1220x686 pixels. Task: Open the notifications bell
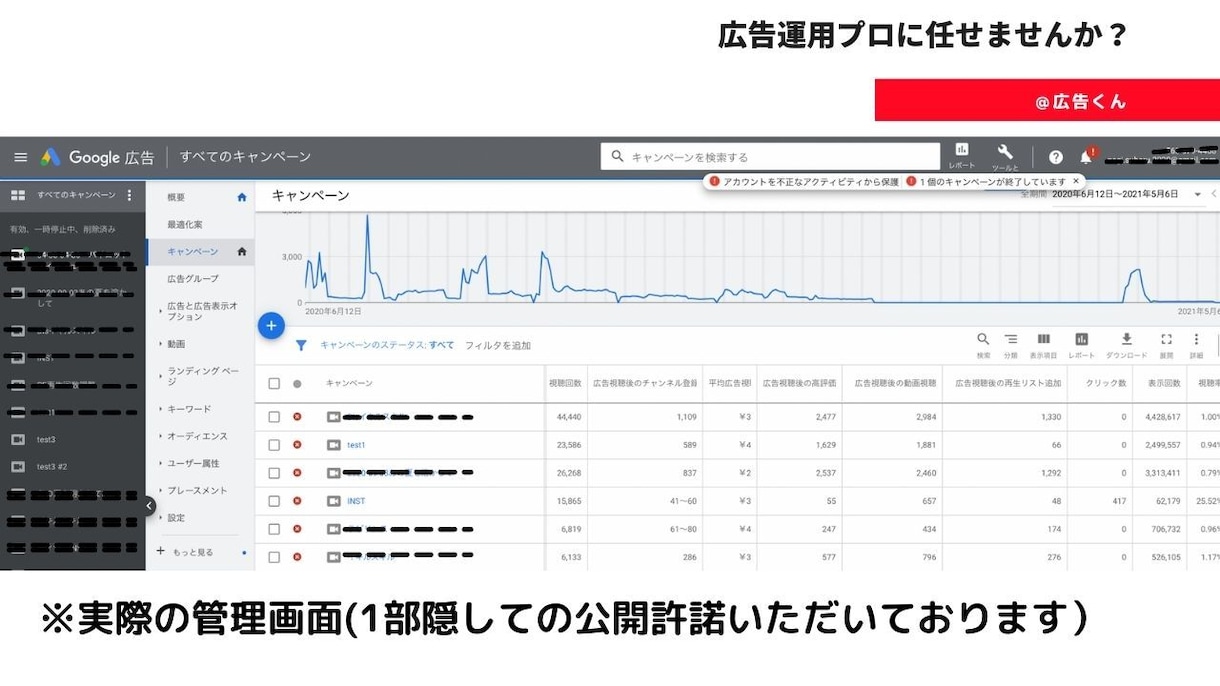tap(1086, 157)
